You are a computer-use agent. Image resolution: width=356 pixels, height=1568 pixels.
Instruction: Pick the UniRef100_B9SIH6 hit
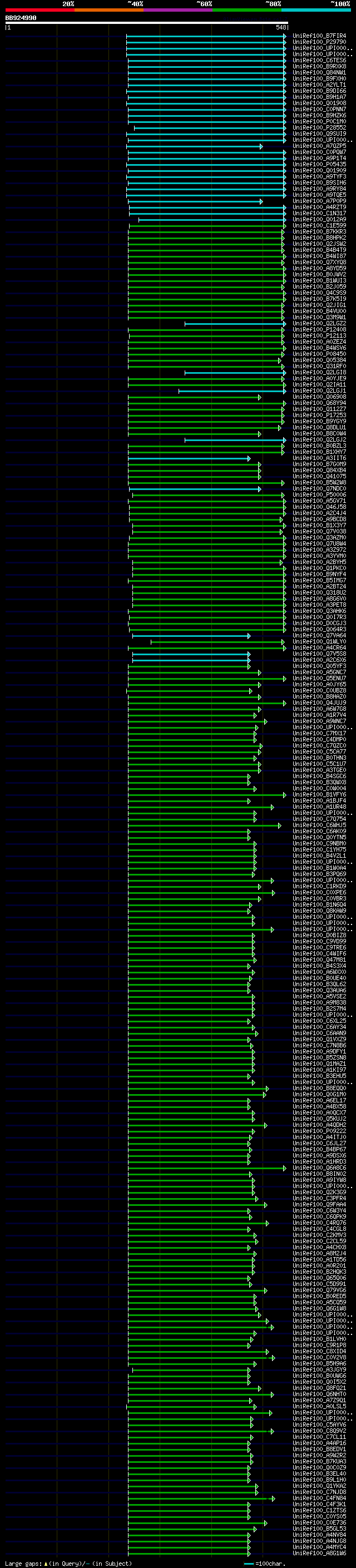coord(319,182)
